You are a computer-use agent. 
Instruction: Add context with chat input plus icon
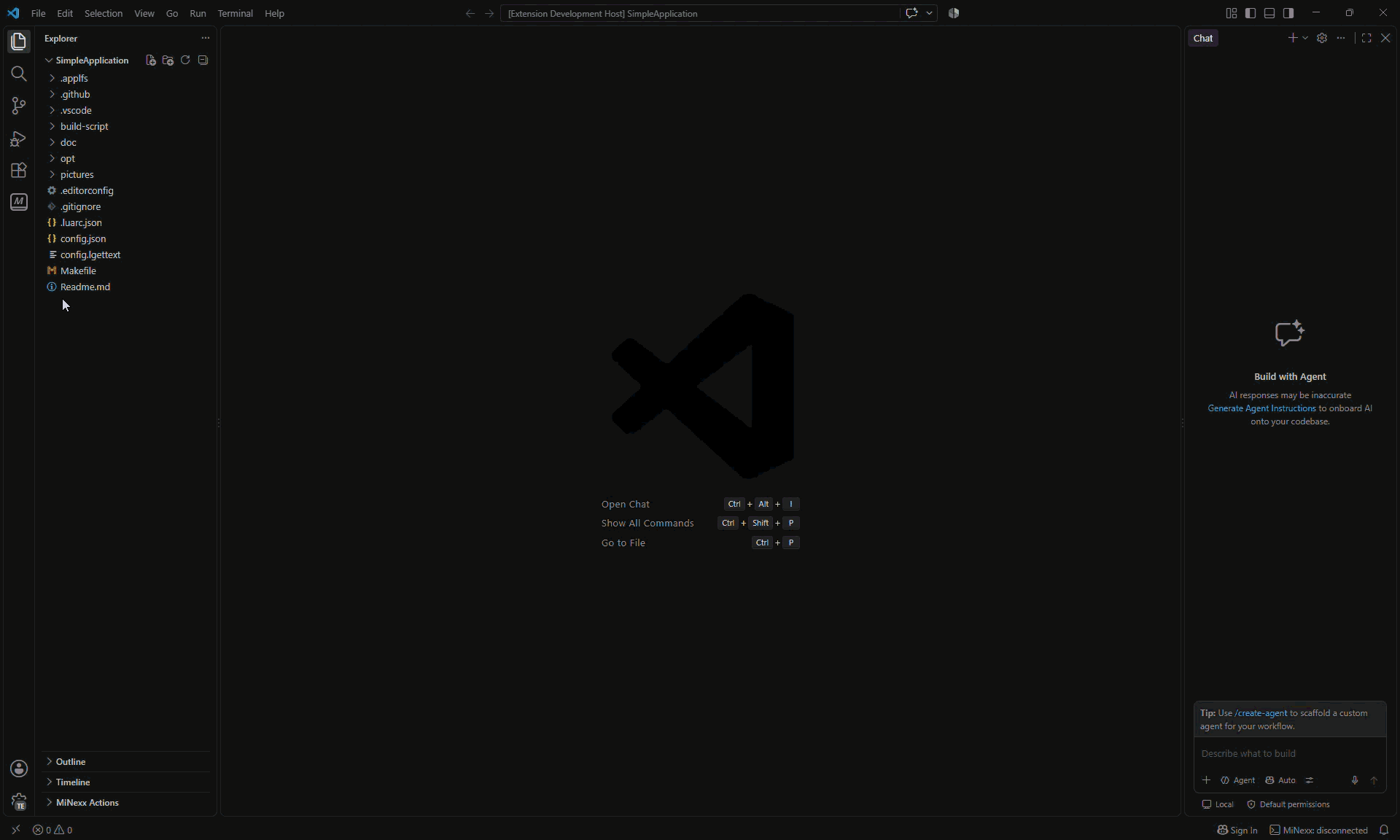[1206, 780]
